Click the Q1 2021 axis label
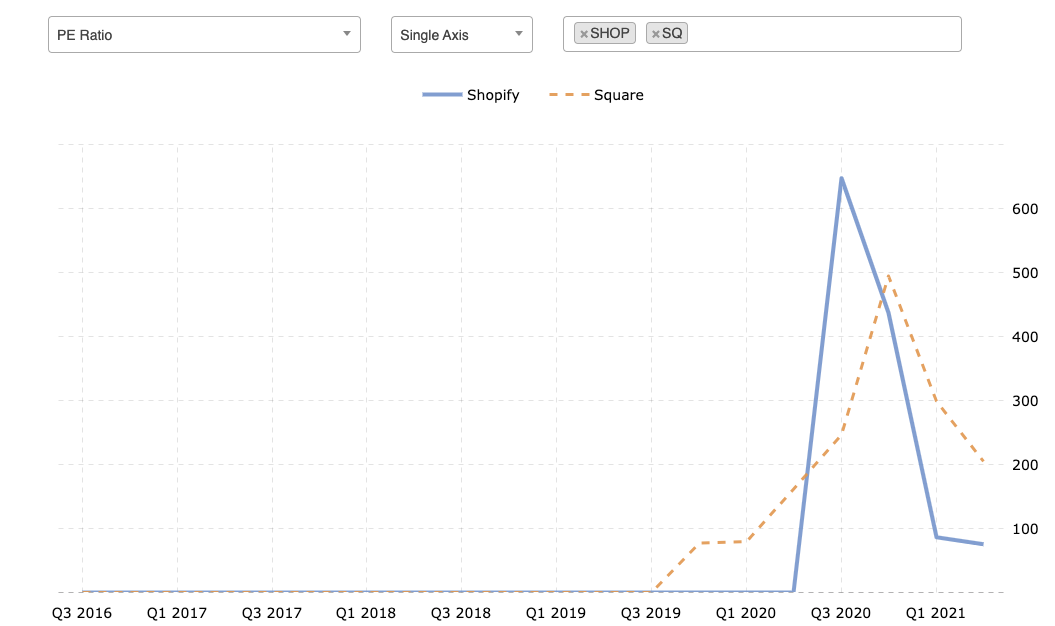 click(935, 613)
